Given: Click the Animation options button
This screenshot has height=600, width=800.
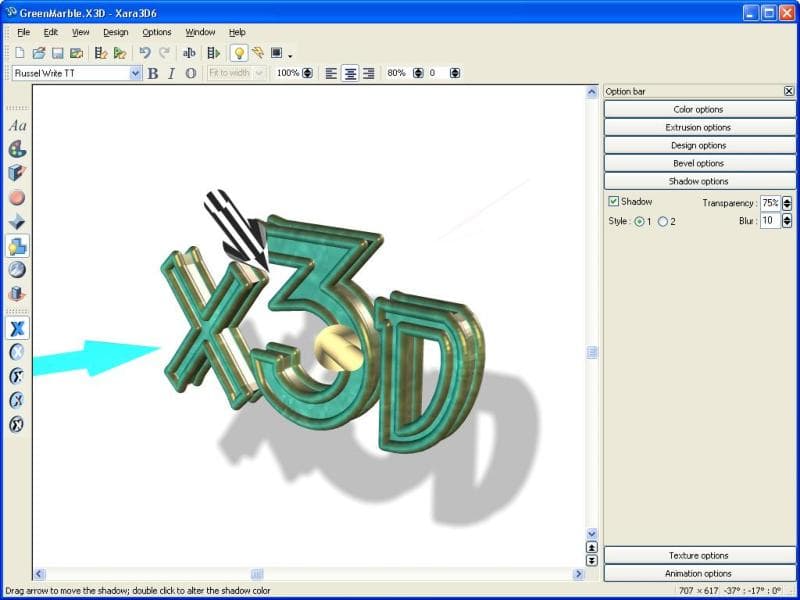Looking at the screenshot, I should coord(698,573).
